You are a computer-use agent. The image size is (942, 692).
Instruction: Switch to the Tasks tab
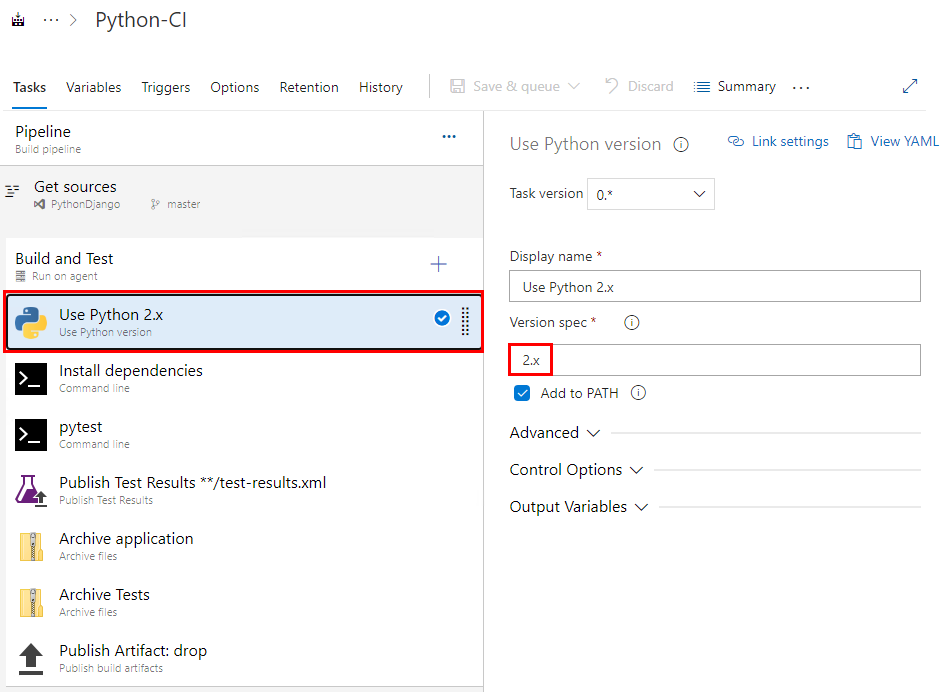pos(29,88)
